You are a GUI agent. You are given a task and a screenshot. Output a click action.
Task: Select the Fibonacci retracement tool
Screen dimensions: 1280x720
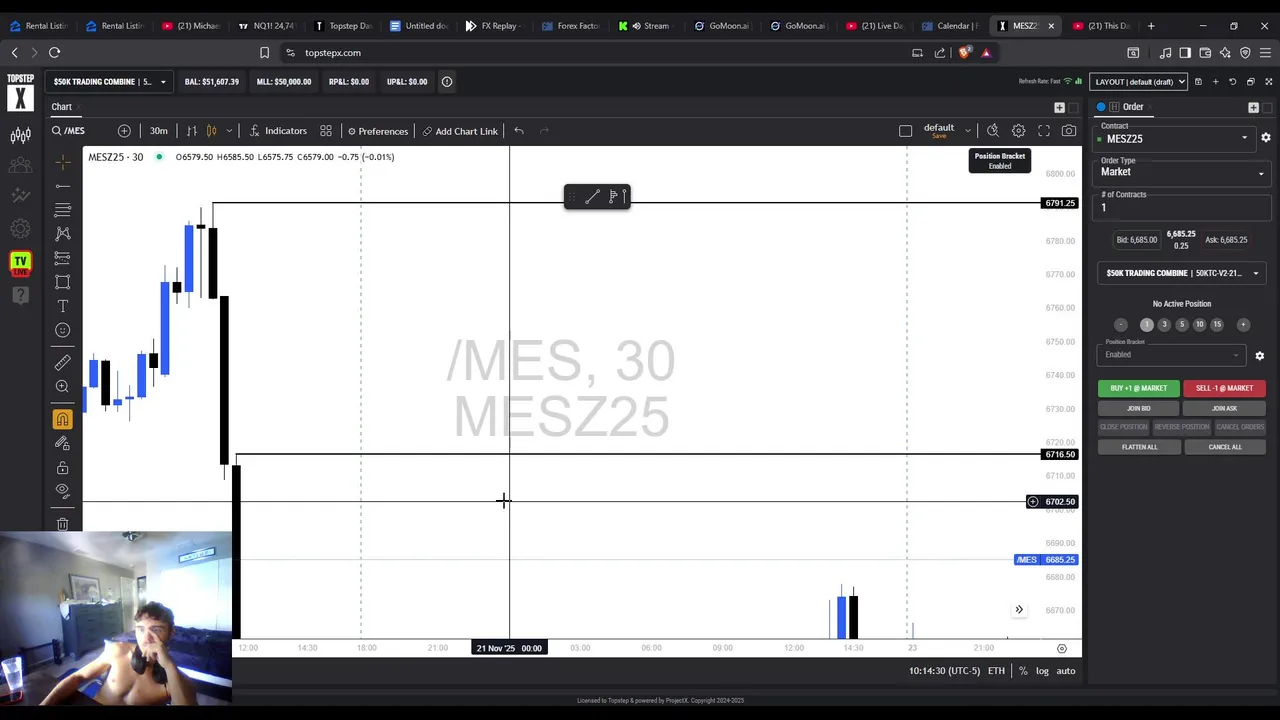(x=62, y=209)
